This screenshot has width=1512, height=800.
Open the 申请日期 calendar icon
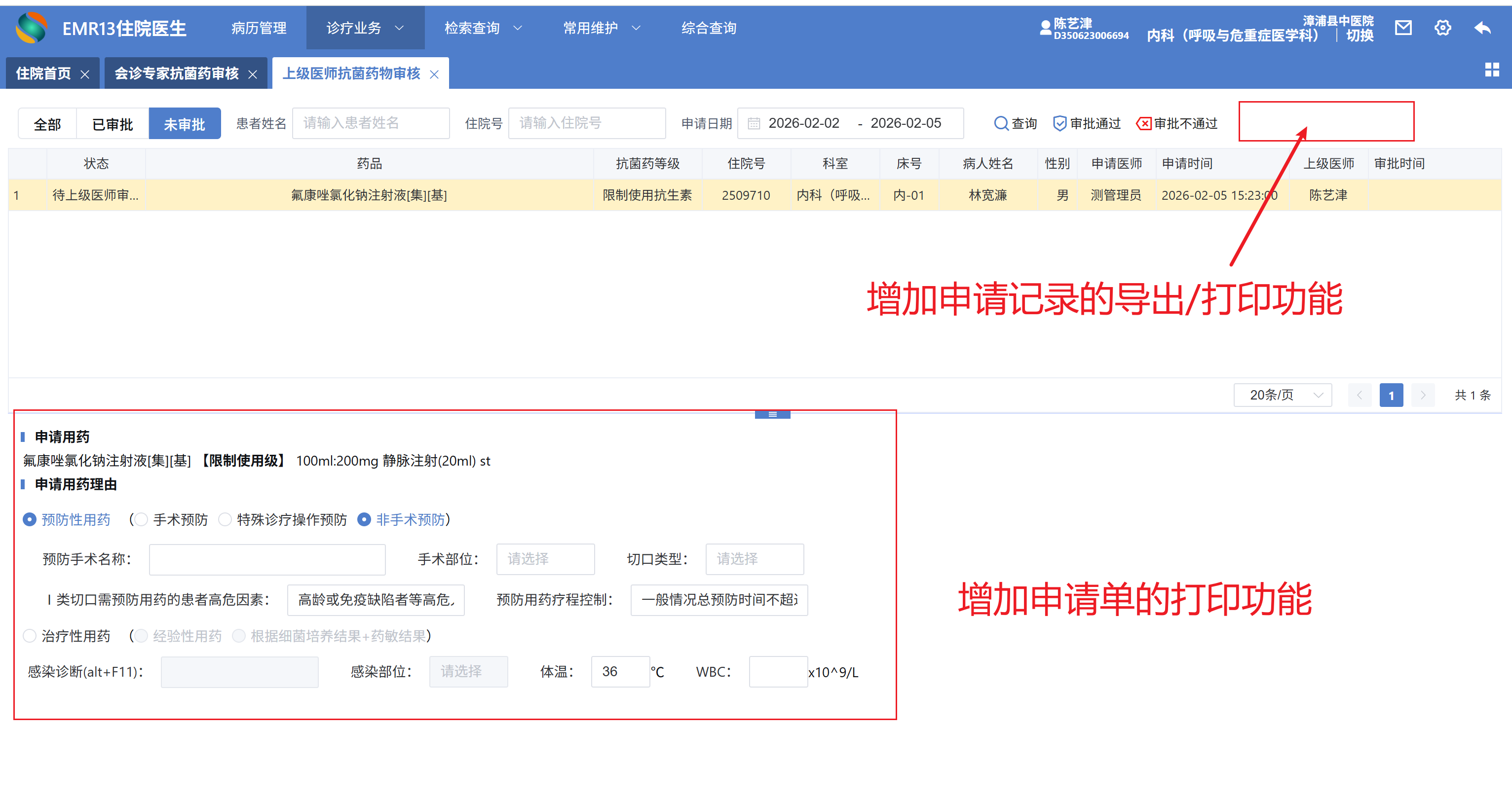click(754, 124)
